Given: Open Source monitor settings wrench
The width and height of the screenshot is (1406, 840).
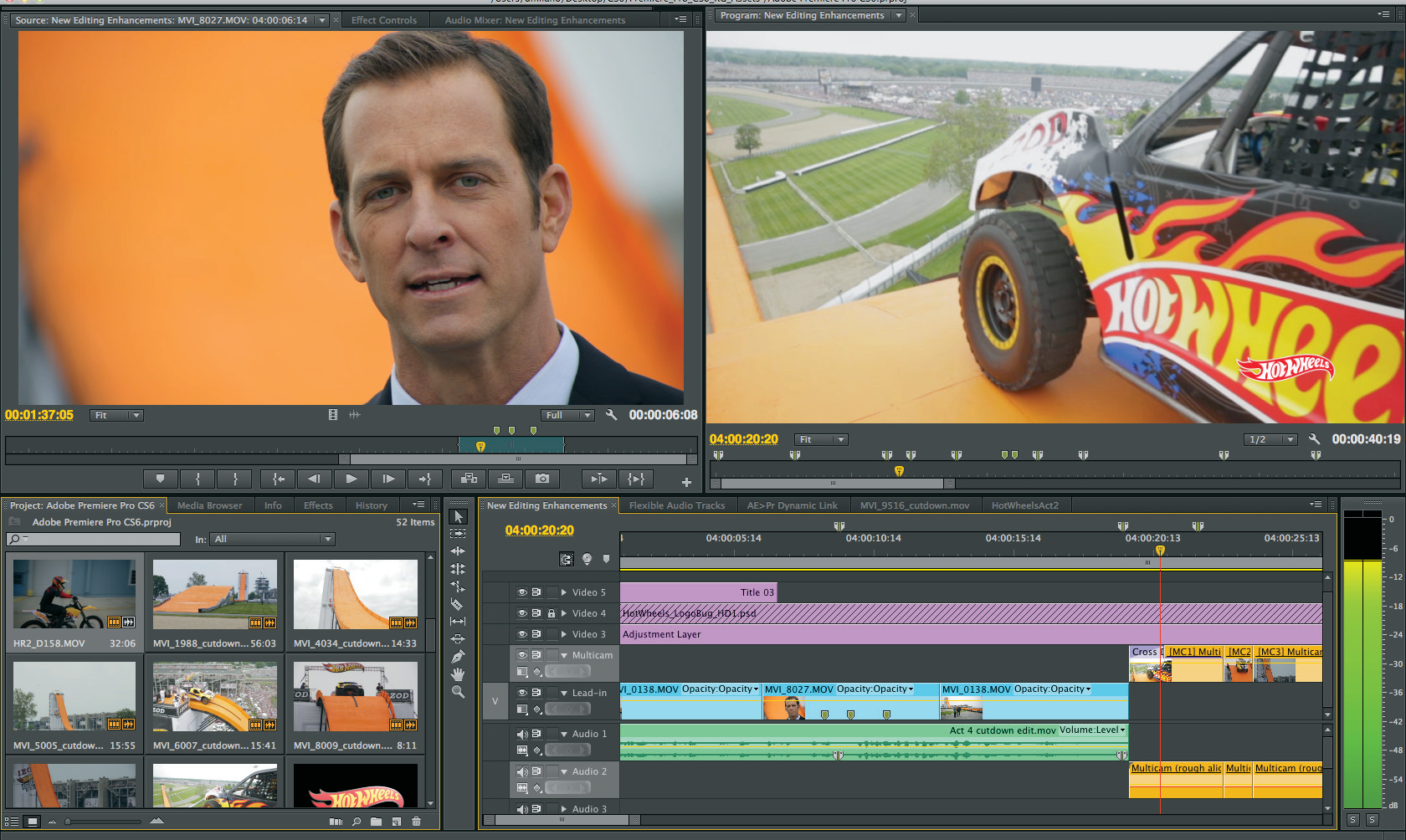Looking at the screenshot, I should (612, 414).
